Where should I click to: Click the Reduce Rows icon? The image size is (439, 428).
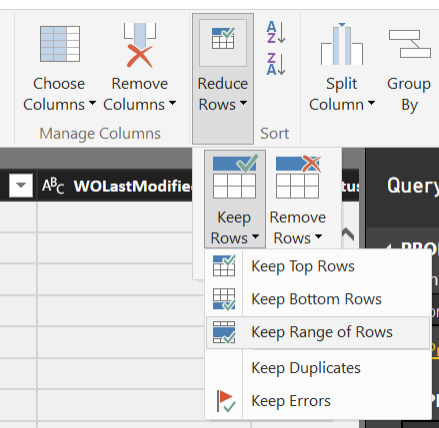point(223,38)
